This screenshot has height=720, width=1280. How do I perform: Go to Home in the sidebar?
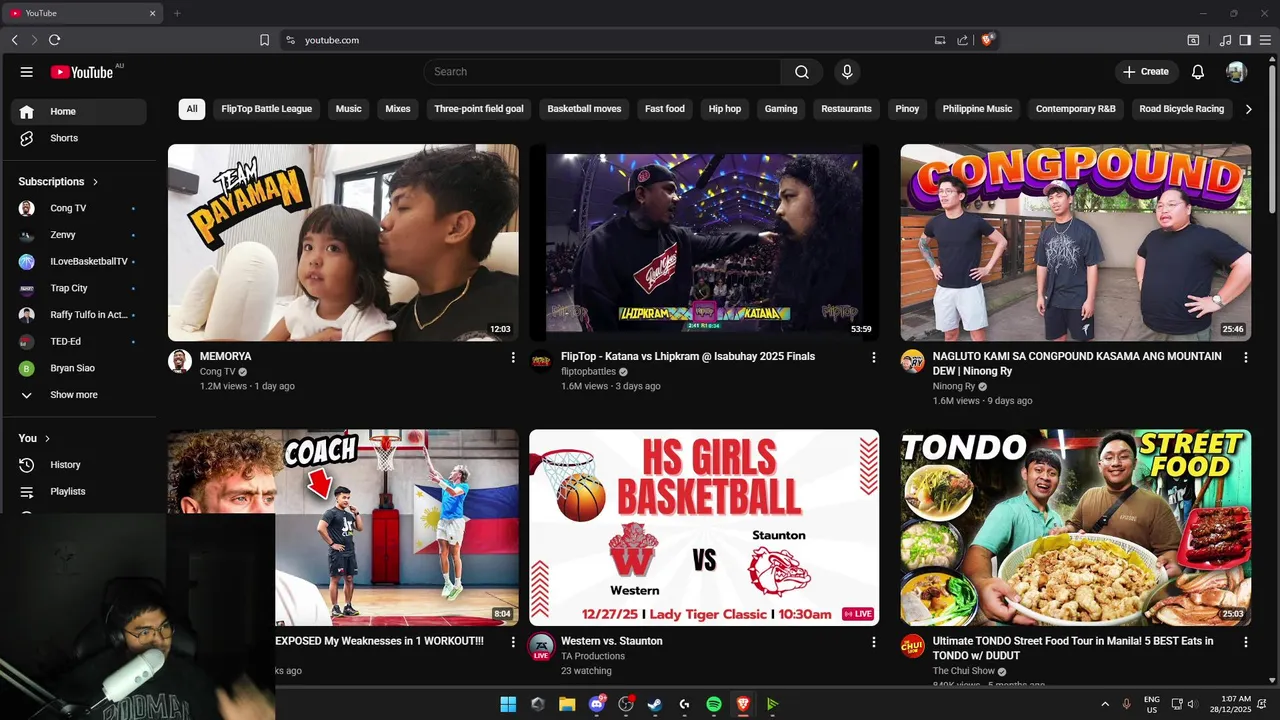pyautogui.click(x=78, y=112)
